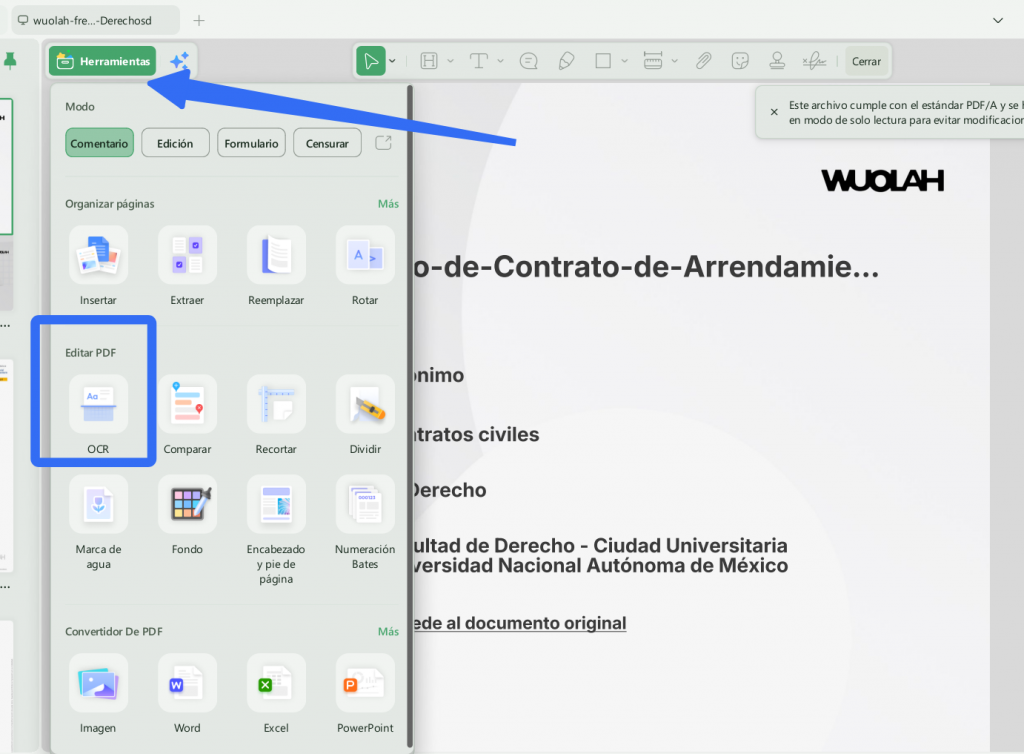Select the measurement ruler tool
Screen dimensions: 1024x754
653,61
